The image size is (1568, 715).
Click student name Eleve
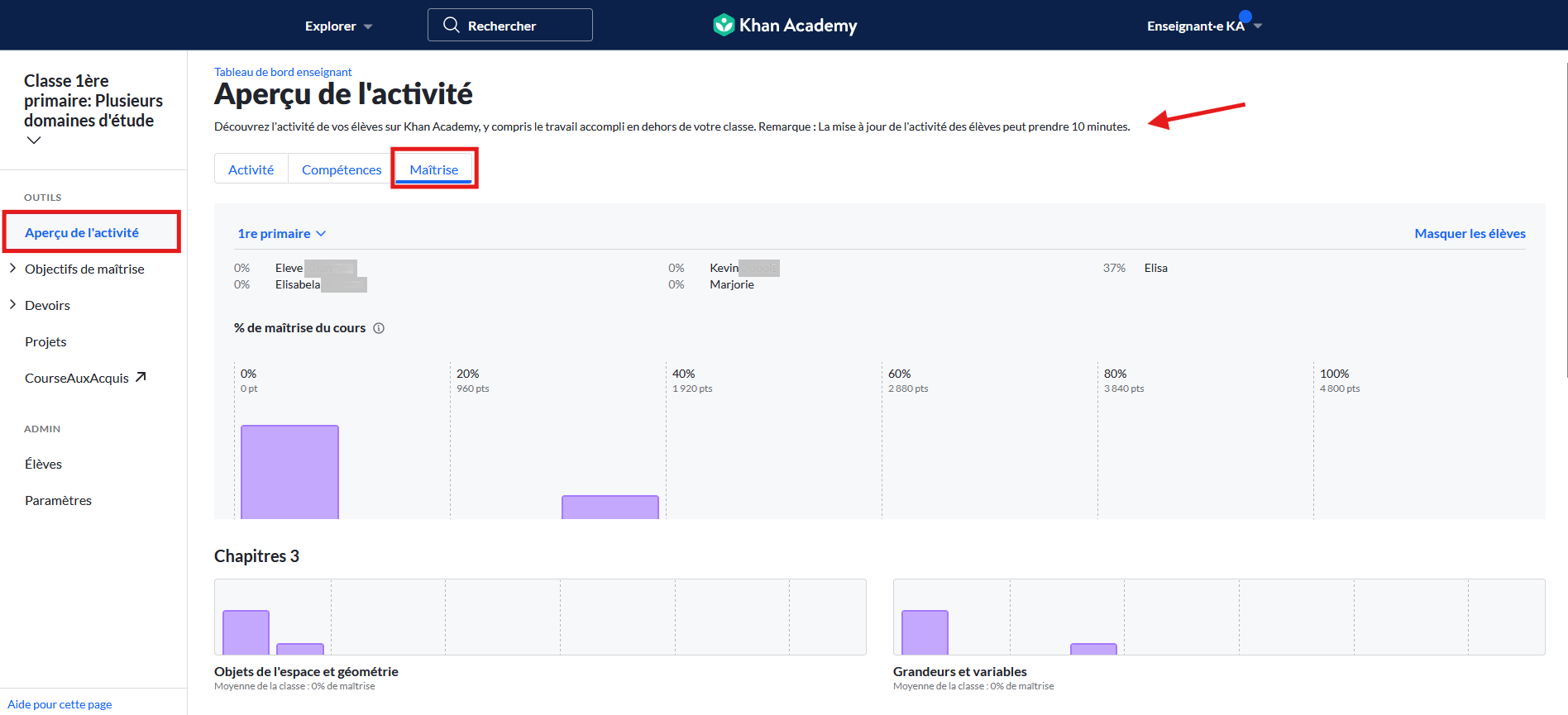(x=289, y=268)
